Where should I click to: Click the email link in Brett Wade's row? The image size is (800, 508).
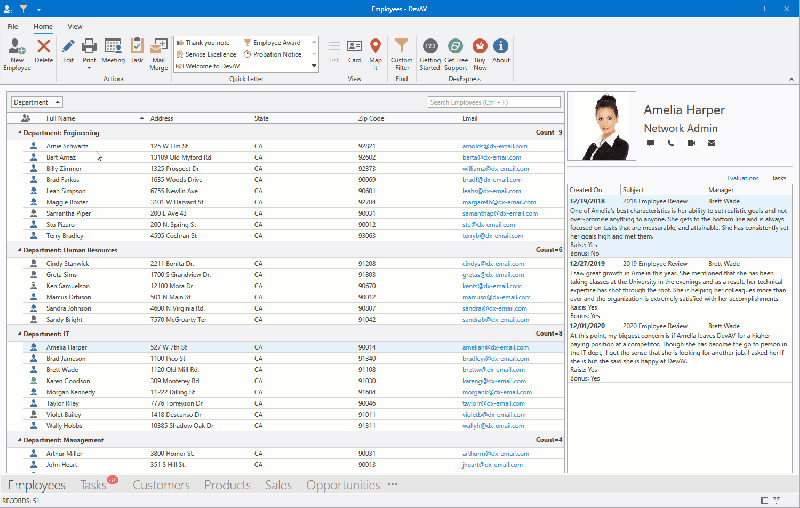(x=493, y=370)
